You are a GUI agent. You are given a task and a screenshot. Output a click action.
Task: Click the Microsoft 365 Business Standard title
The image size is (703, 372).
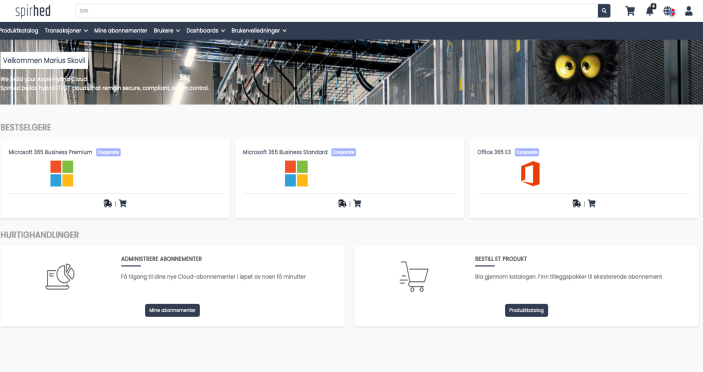click(x=285, y=152)
